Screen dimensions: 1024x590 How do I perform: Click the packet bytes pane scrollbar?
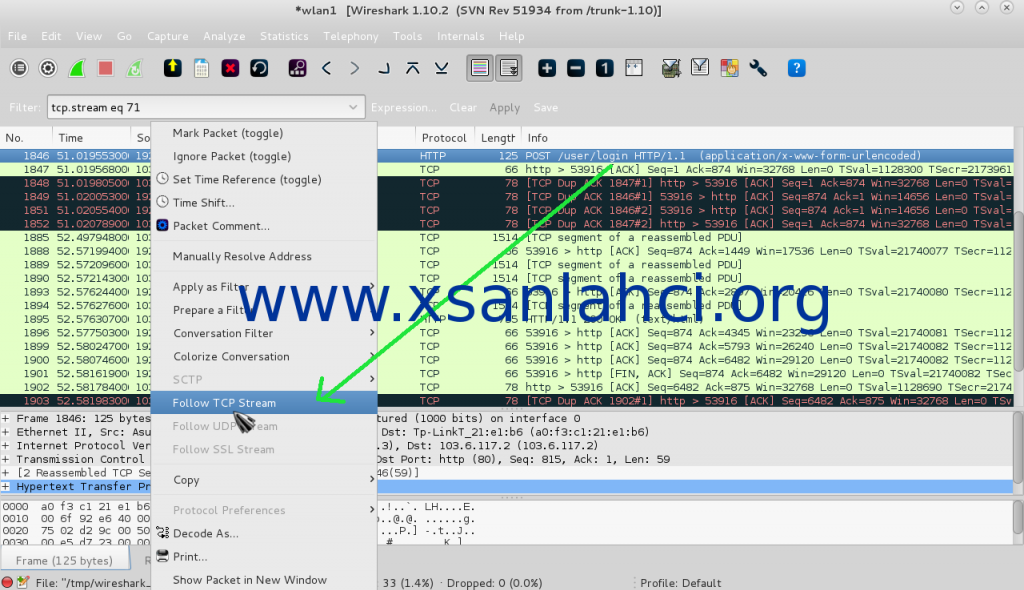(1019, 522)
